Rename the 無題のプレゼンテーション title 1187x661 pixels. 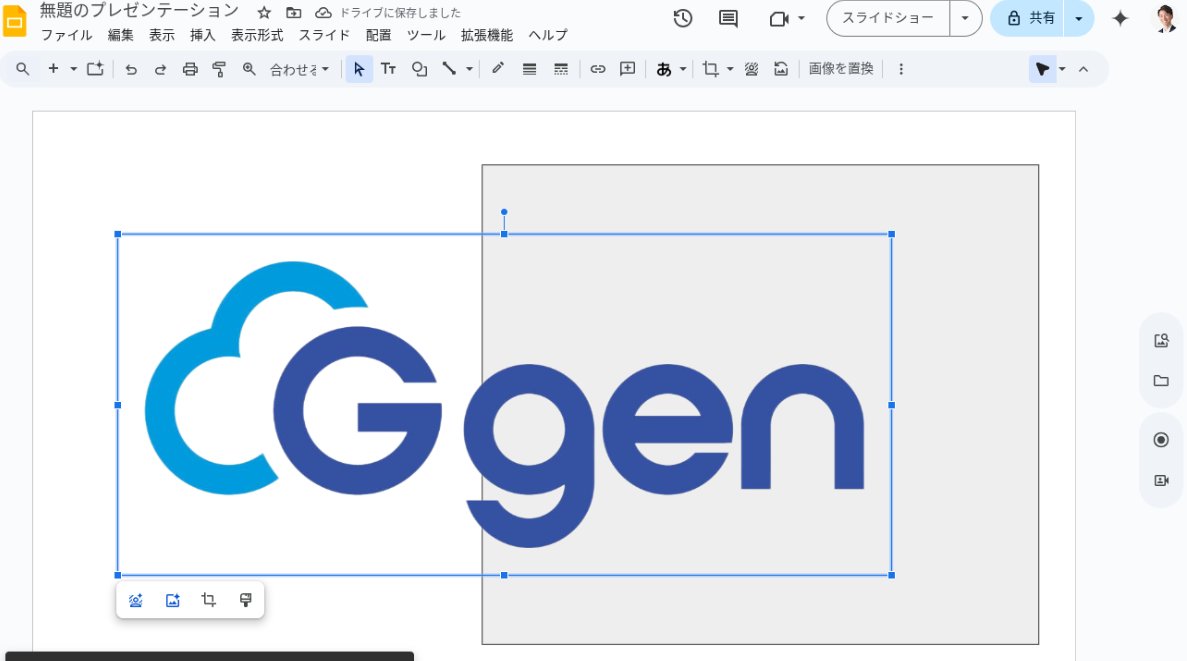(x=139, y=11)
